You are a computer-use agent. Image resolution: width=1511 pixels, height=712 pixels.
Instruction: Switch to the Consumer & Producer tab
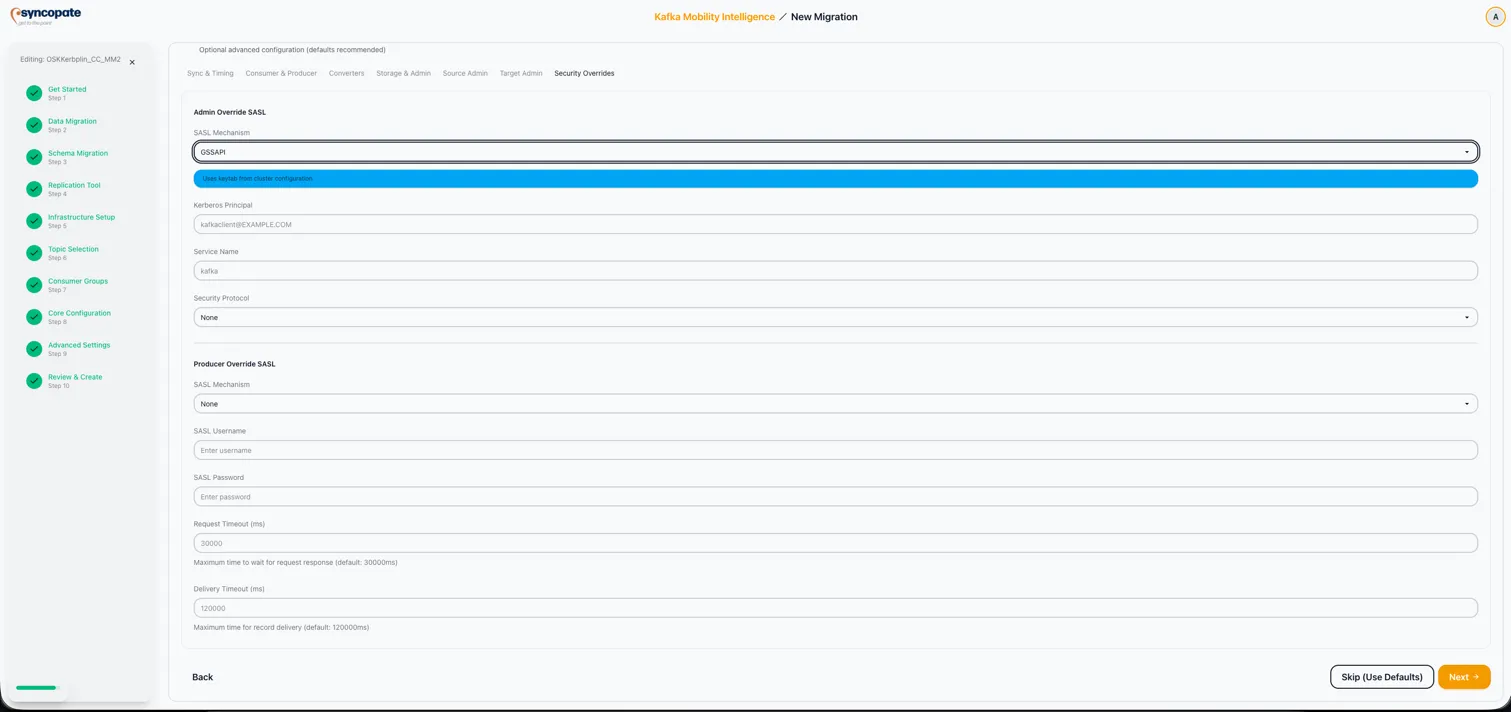pyautogui.click(x=281, y=73)
